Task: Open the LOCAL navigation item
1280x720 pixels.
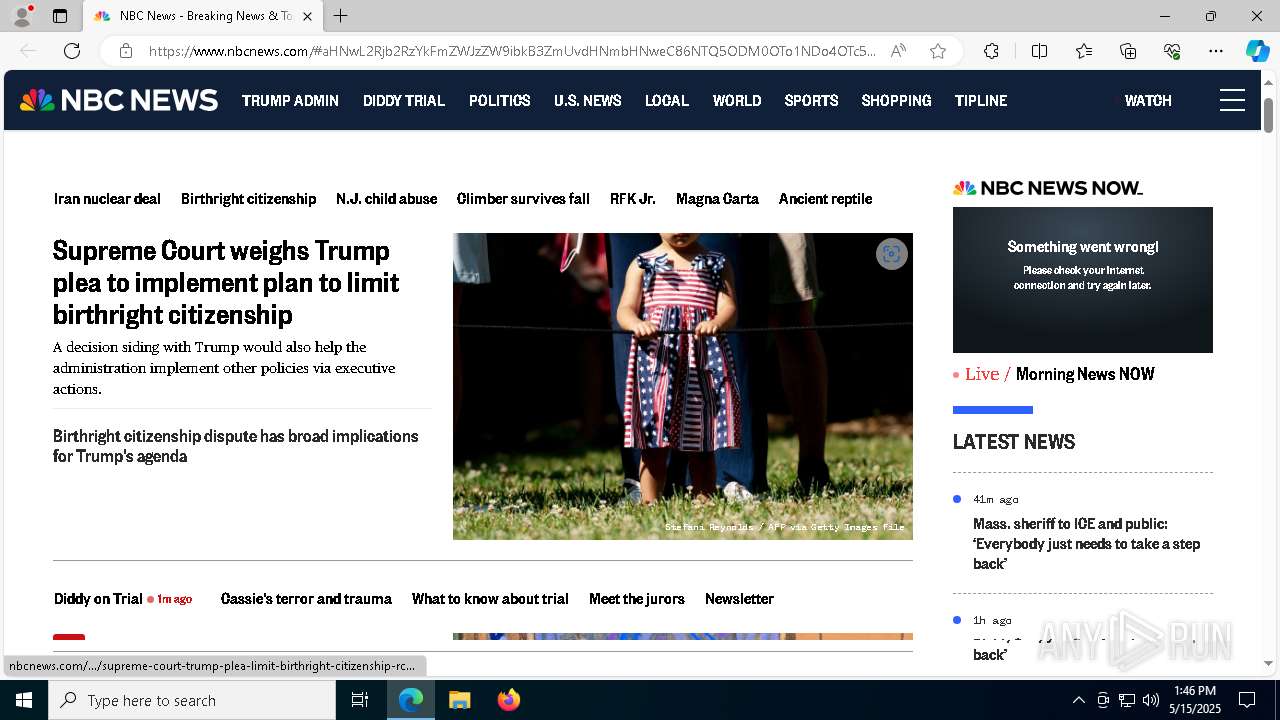Action: (667, 100)
